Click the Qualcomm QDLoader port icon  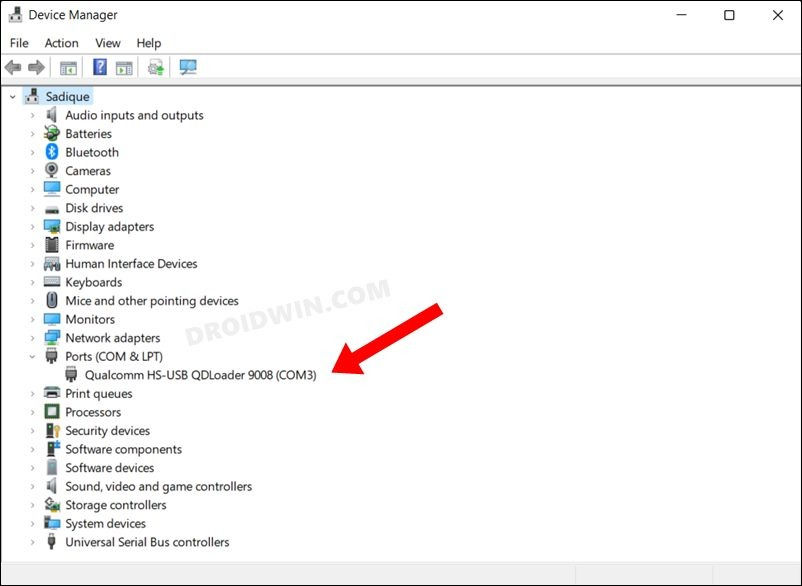71,375
